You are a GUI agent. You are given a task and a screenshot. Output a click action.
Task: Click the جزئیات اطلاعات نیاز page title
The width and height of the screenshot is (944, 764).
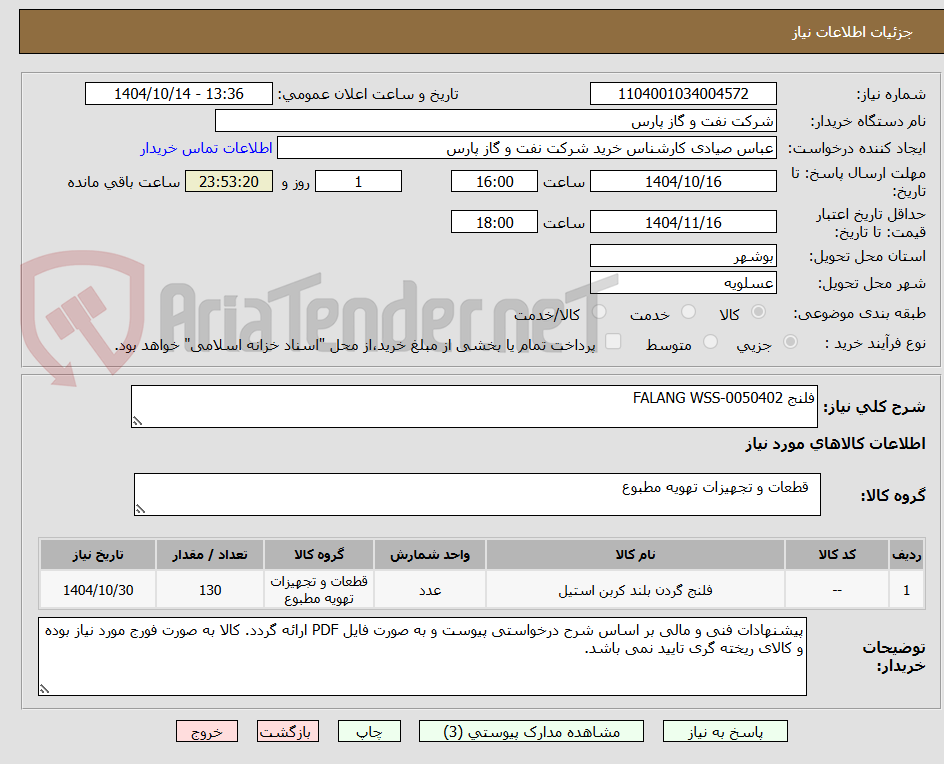851,32
